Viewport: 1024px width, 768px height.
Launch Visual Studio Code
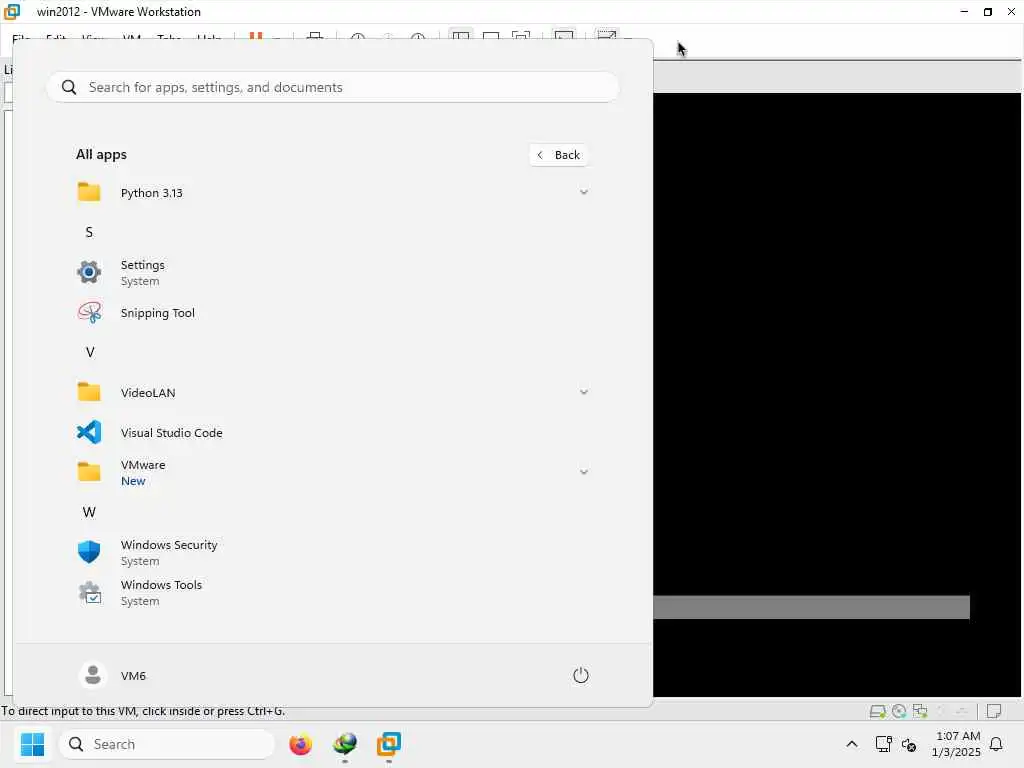(332, 432)
